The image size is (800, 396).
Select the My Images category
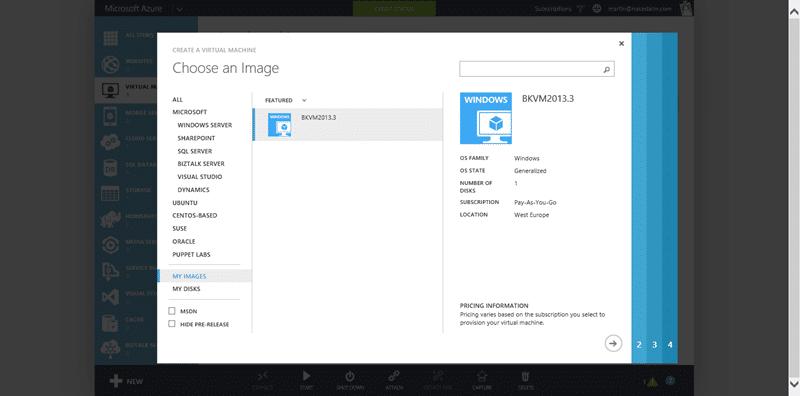click(205, 276)
